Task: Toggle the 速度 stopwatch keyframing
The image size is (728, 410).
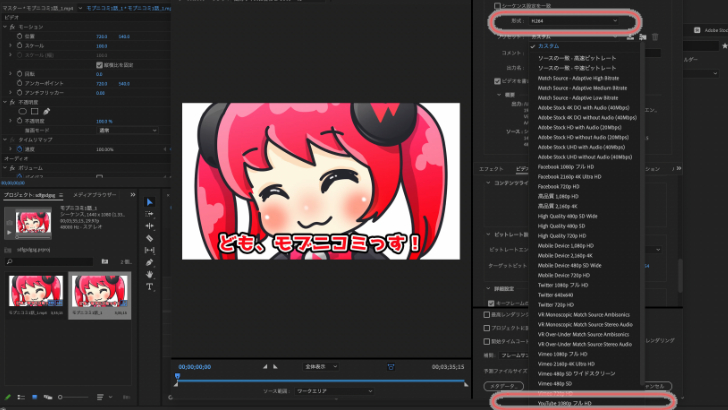Action: click(20, 149)
